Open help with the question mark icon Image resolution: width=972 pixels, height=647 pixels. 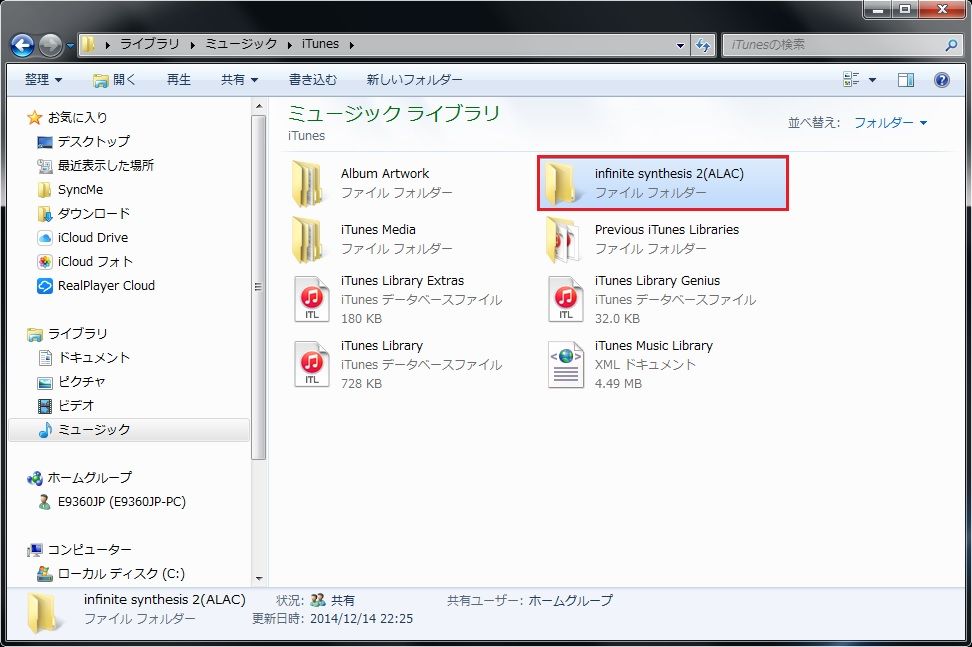tap(942, 79)
